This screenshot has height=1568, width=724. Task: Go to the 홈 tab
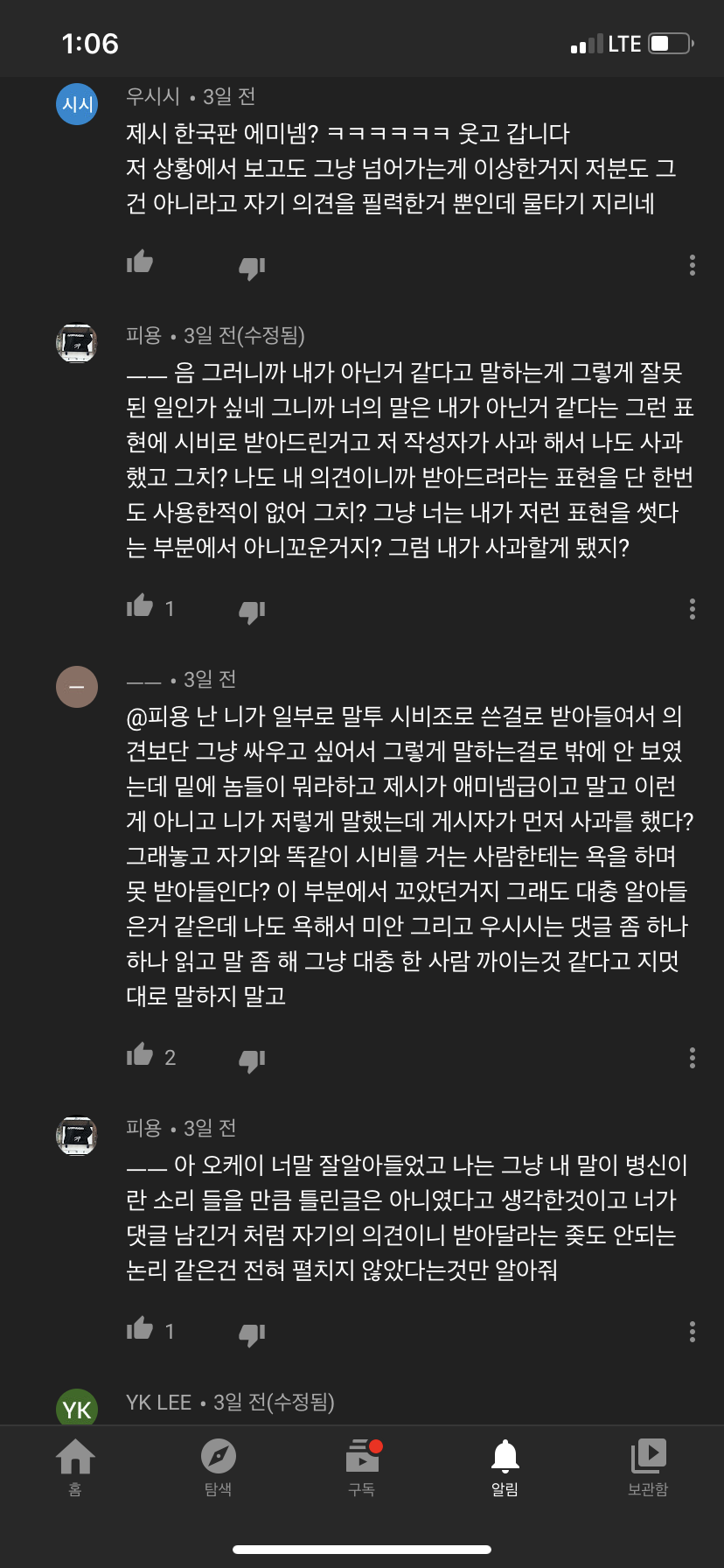point(75,1467)
